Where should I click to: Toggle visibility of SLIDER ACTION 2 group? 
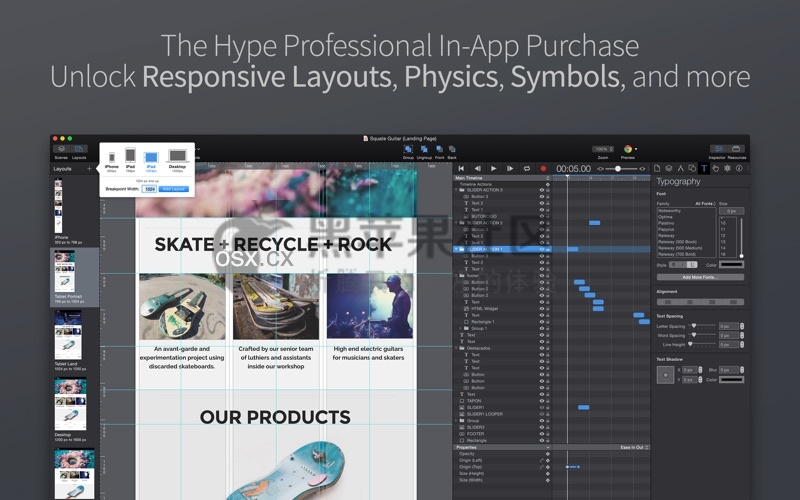[x=542, y=223]
